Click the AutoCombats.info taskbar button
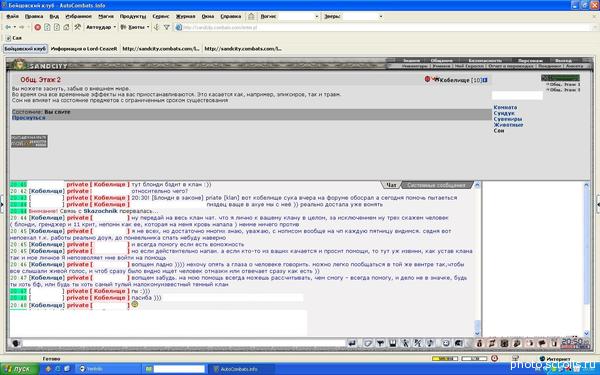Image resolution: width=600 pixels, height=375 pixels. 241,369
